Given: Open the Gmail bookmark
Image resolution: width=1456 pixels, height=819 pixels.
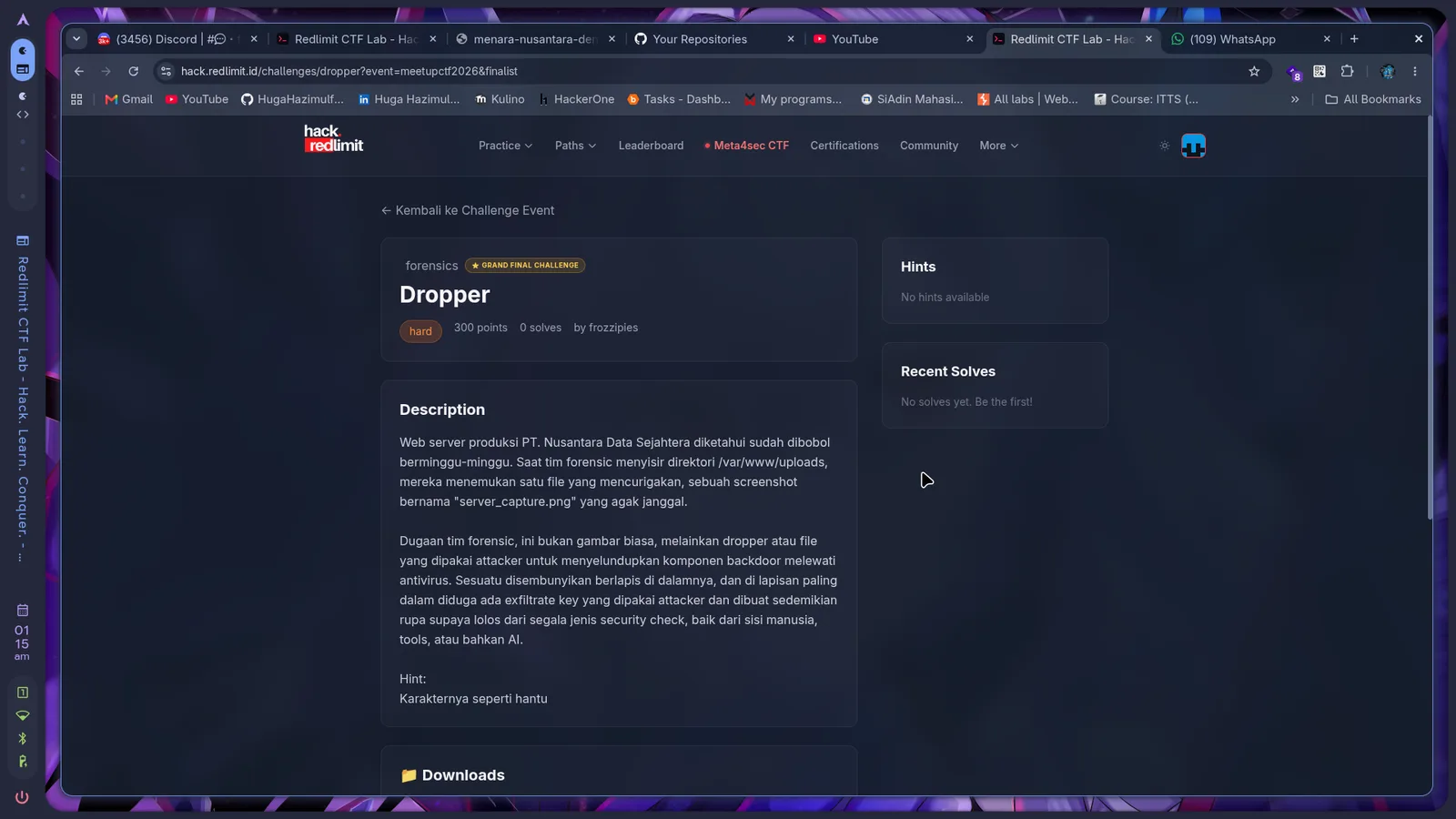Looking at the screenshot, I should 129,99.
